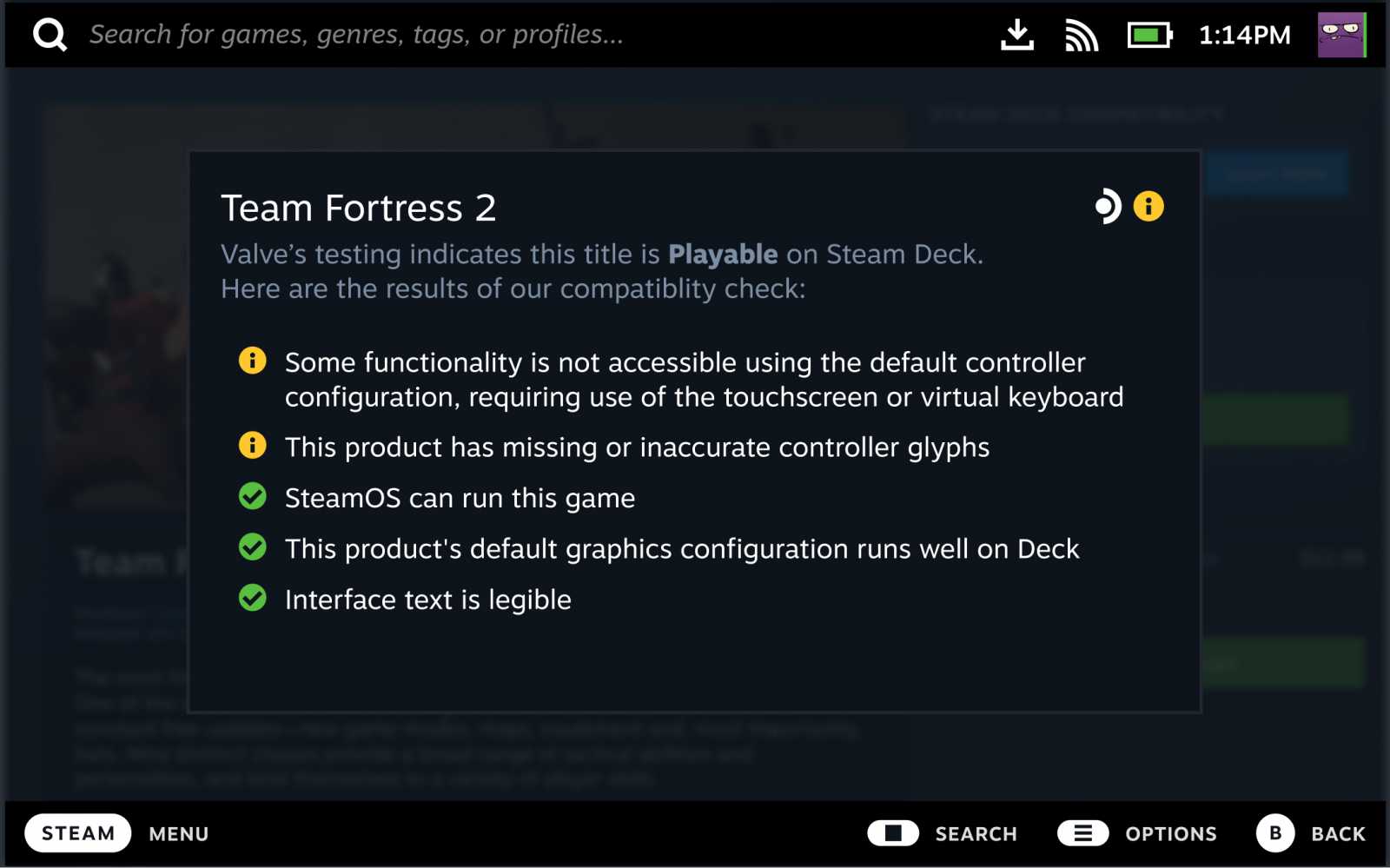Select "default graphics configuration runs well" line
The image size is (1390, 868).
tap(682, 549)
